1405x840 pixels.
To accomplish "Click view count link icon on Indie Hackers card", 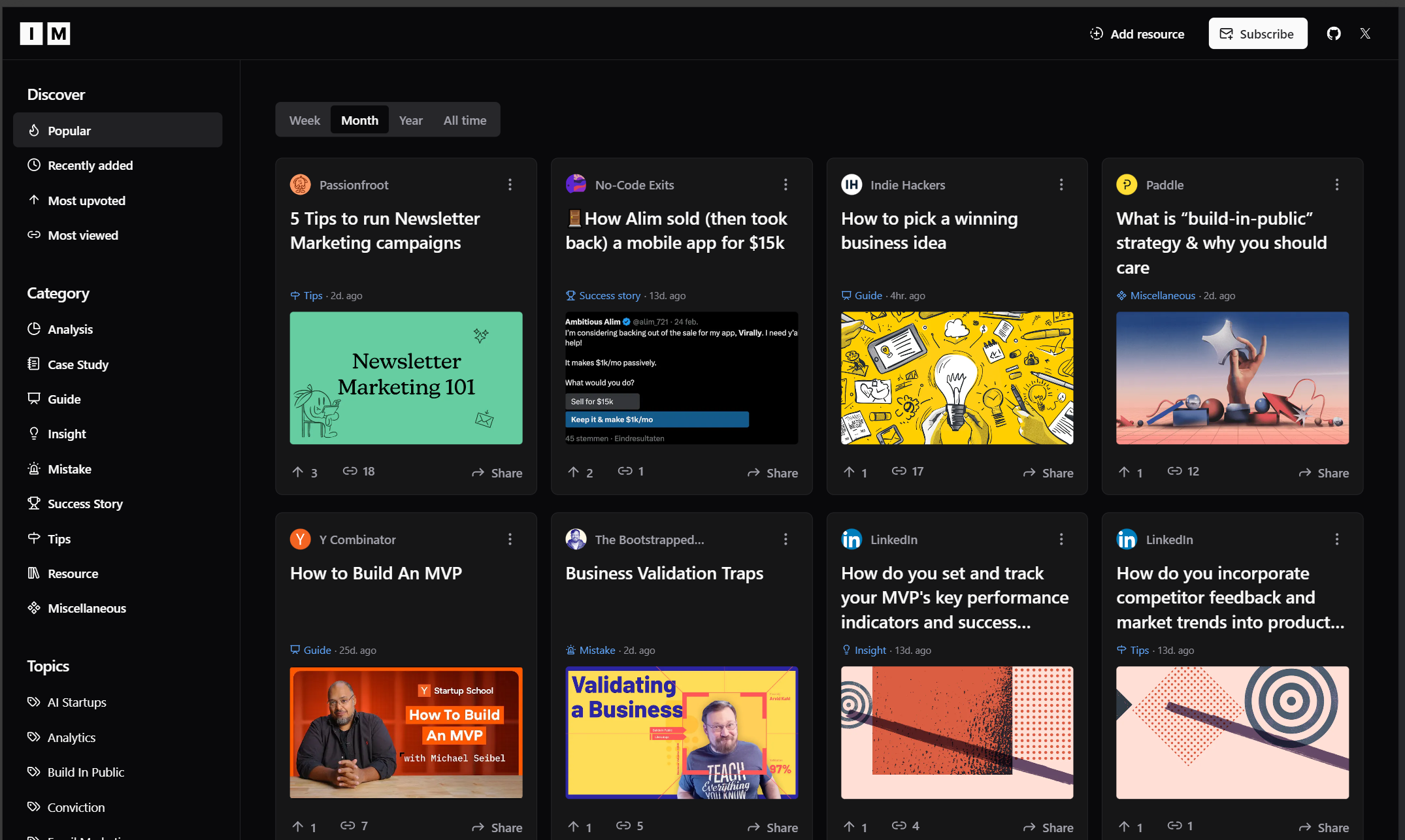I will pyautogui.click(x=899, y=471).
